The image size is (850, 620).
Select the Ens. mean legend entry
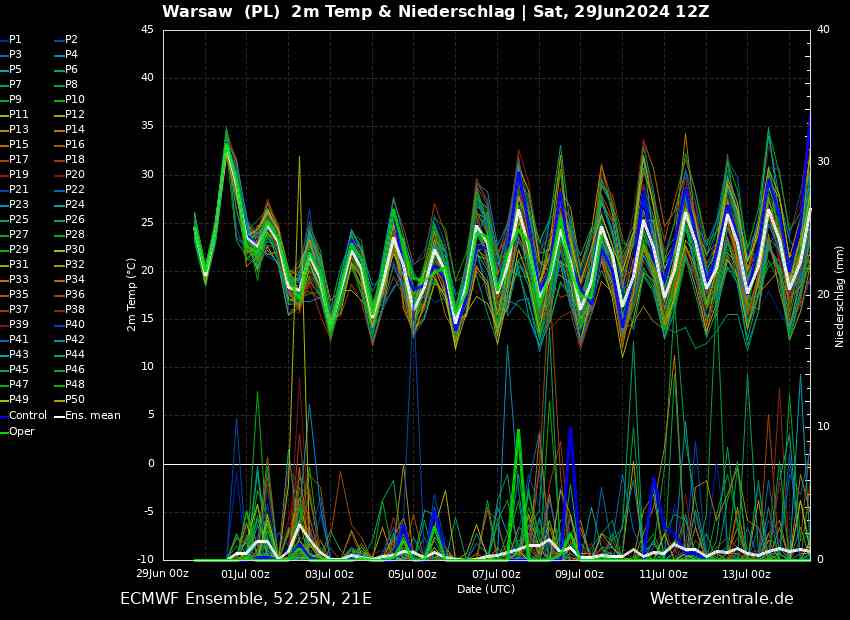pyautogui.click(x=93, y=415)
